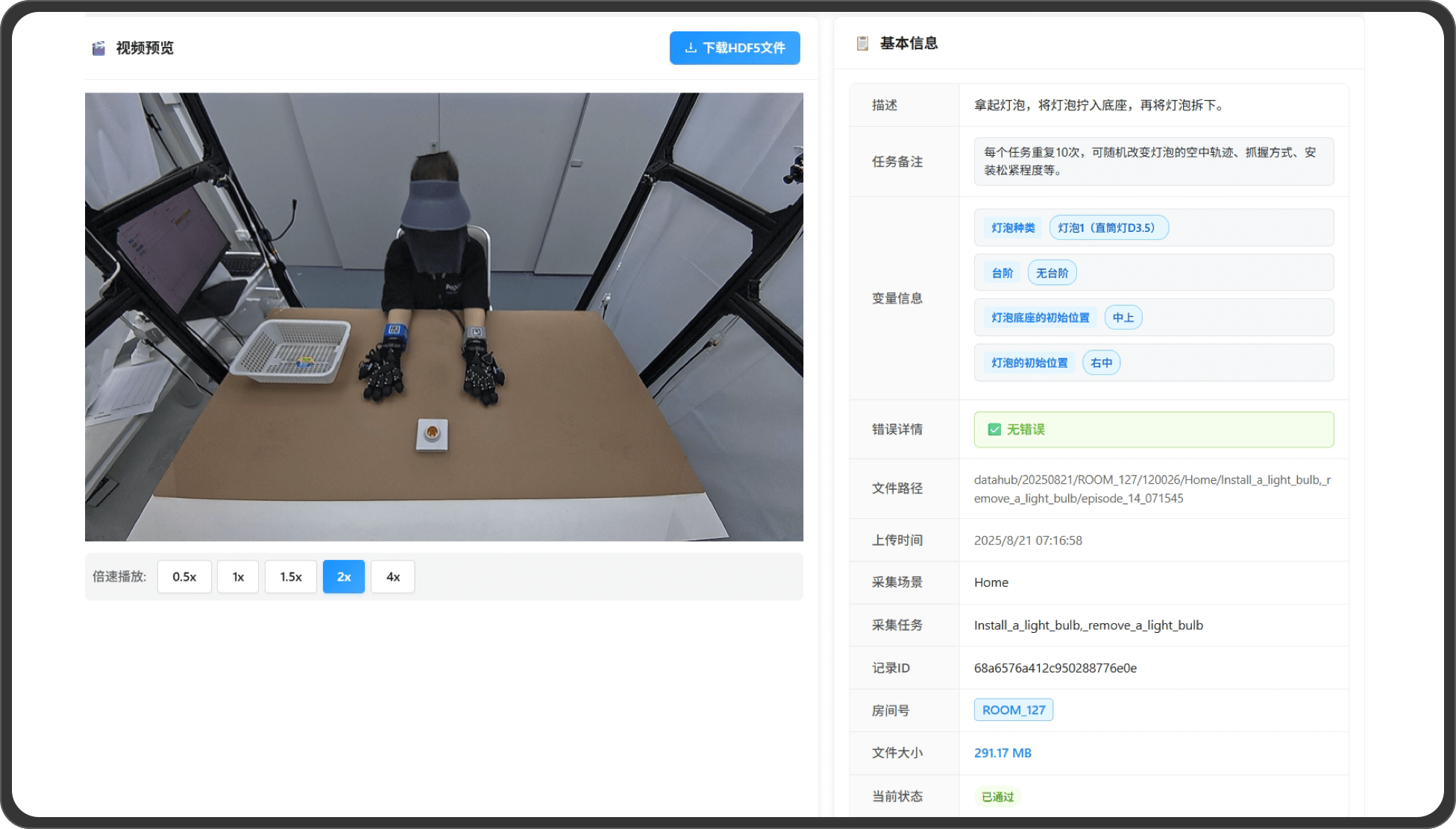Switch playback speed to 4x

[392, 576]
